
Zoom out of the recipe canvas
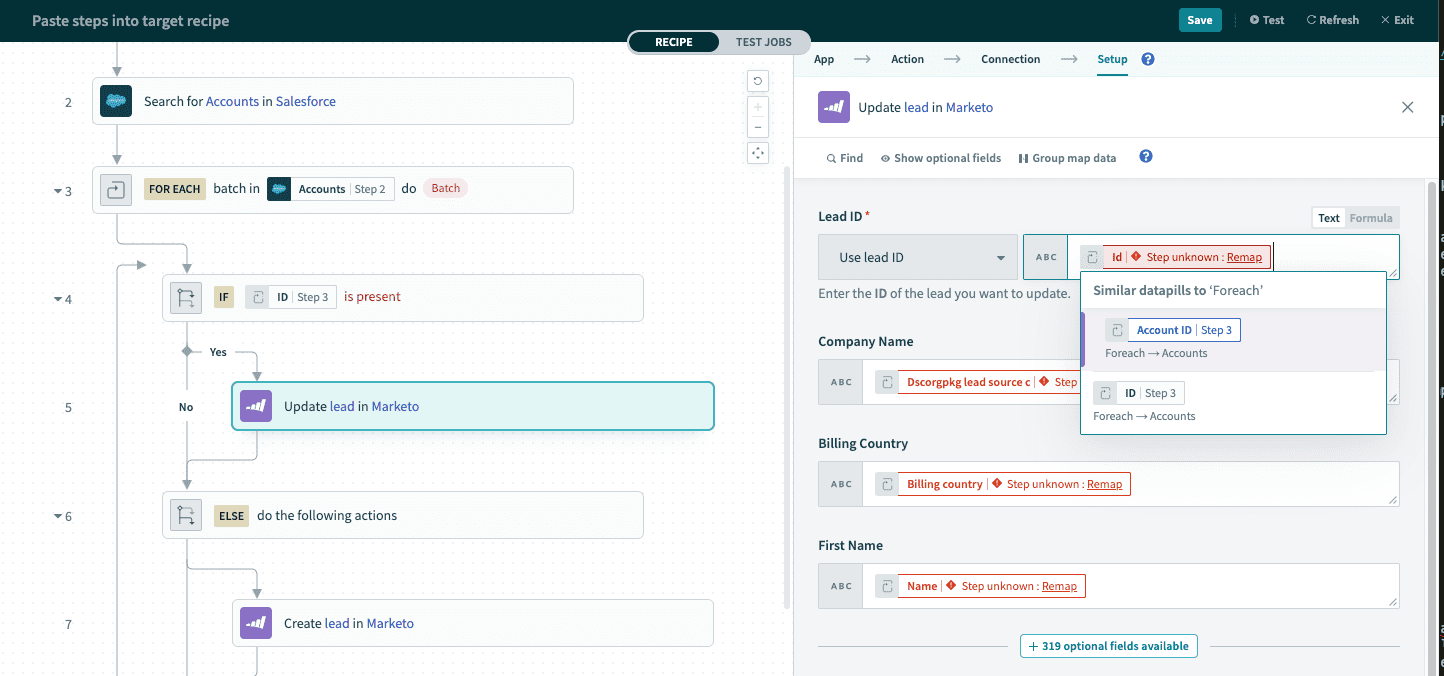click(757, 128)
